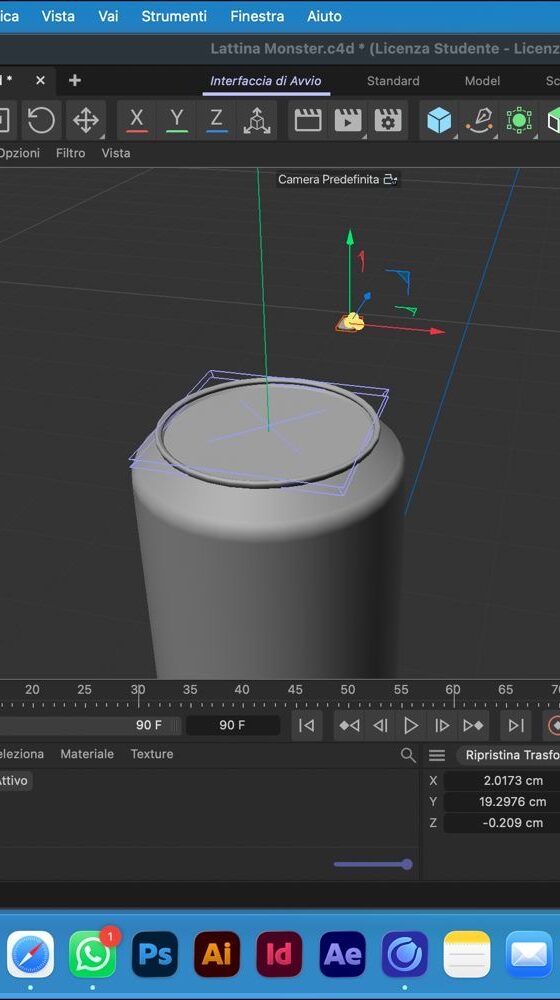Click the green subdivision generator icon

pyautogui.click(x=519, y=120)
